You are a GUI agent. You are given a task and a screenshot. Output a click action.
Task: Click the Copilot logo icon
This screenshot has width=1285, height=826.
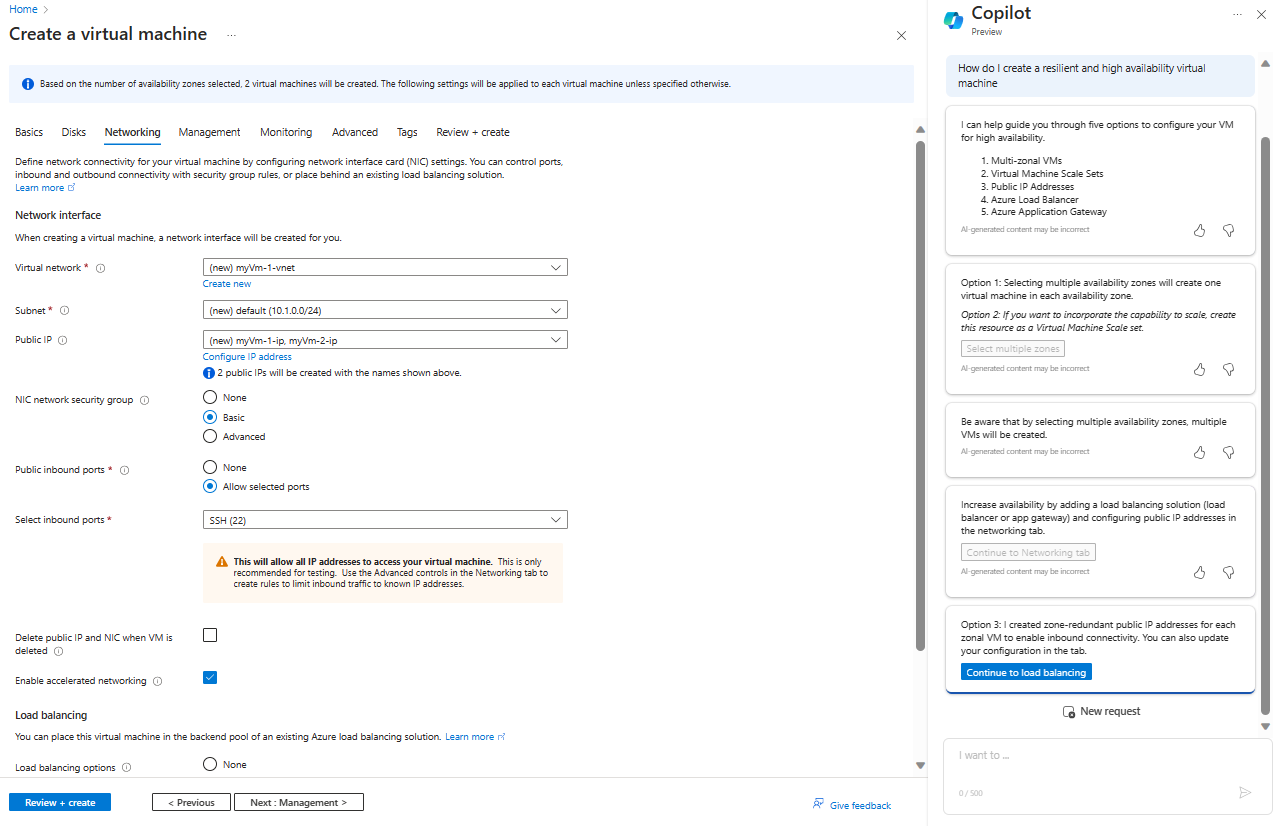click(953, 20)
